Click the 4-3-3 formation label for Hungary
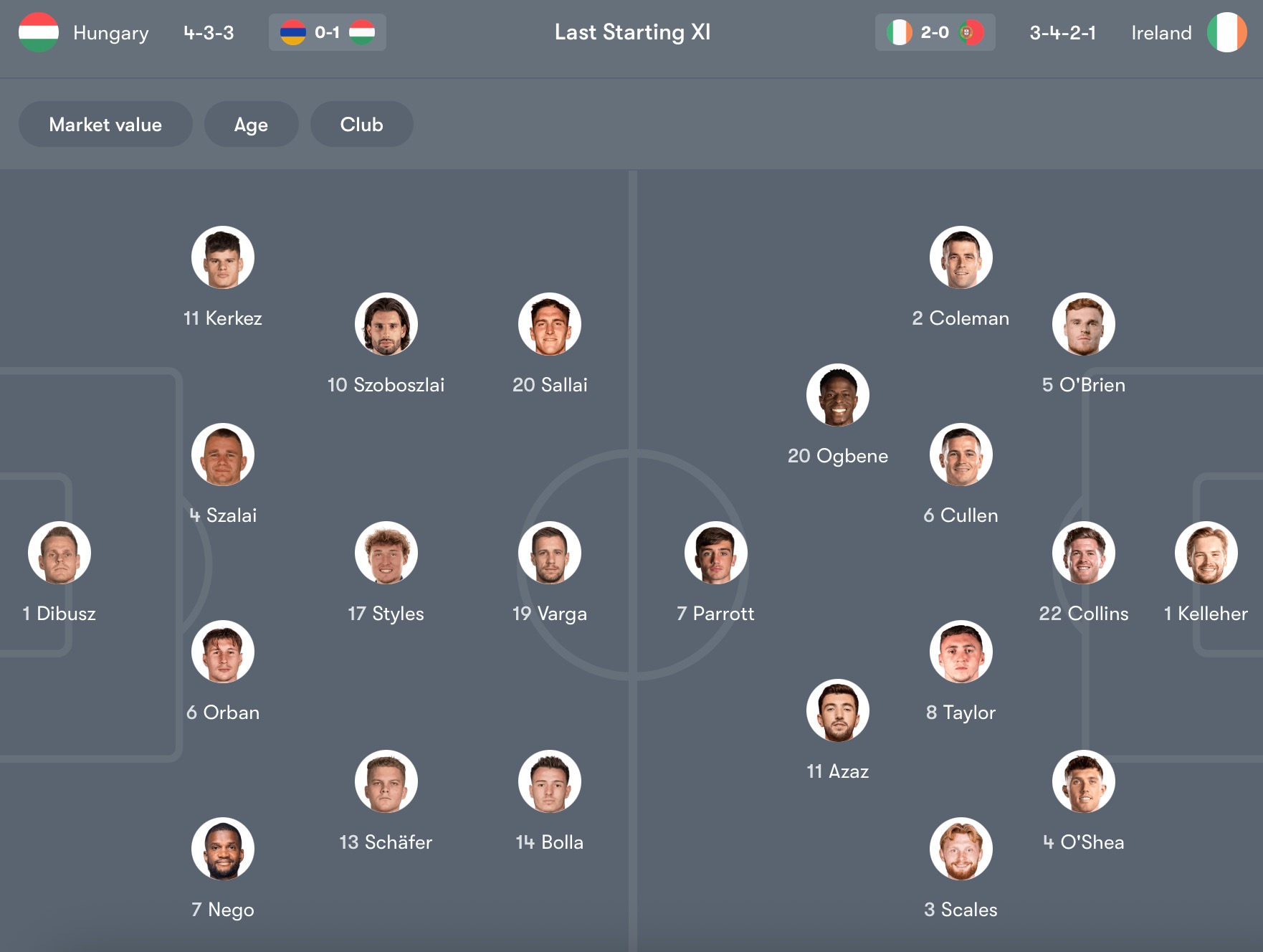The height and width of the screenshot is (952, 1263). tap(208, 32)
